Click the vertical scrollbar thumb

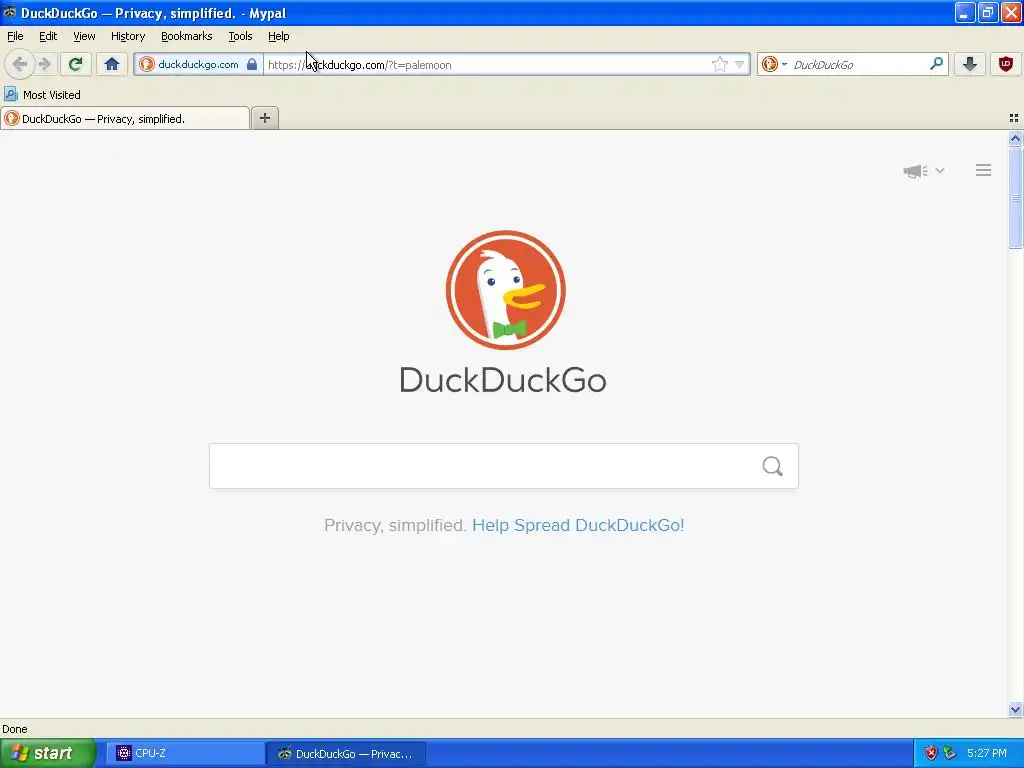(1015, 197)
